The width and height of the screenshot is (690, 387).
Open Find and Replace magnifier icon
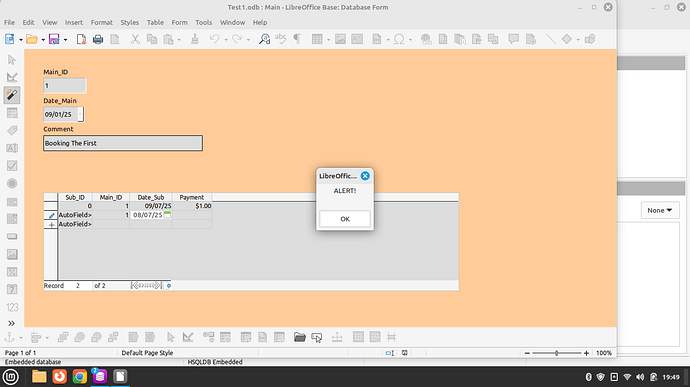(x=264, y=39)
